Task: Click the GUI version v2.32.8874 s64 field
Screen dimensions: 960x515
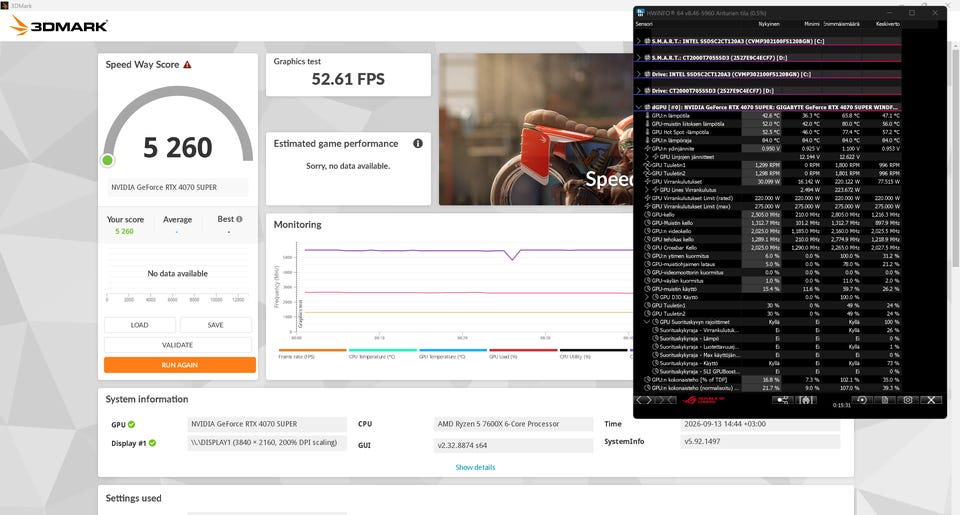Action: [x=513, y=445]
